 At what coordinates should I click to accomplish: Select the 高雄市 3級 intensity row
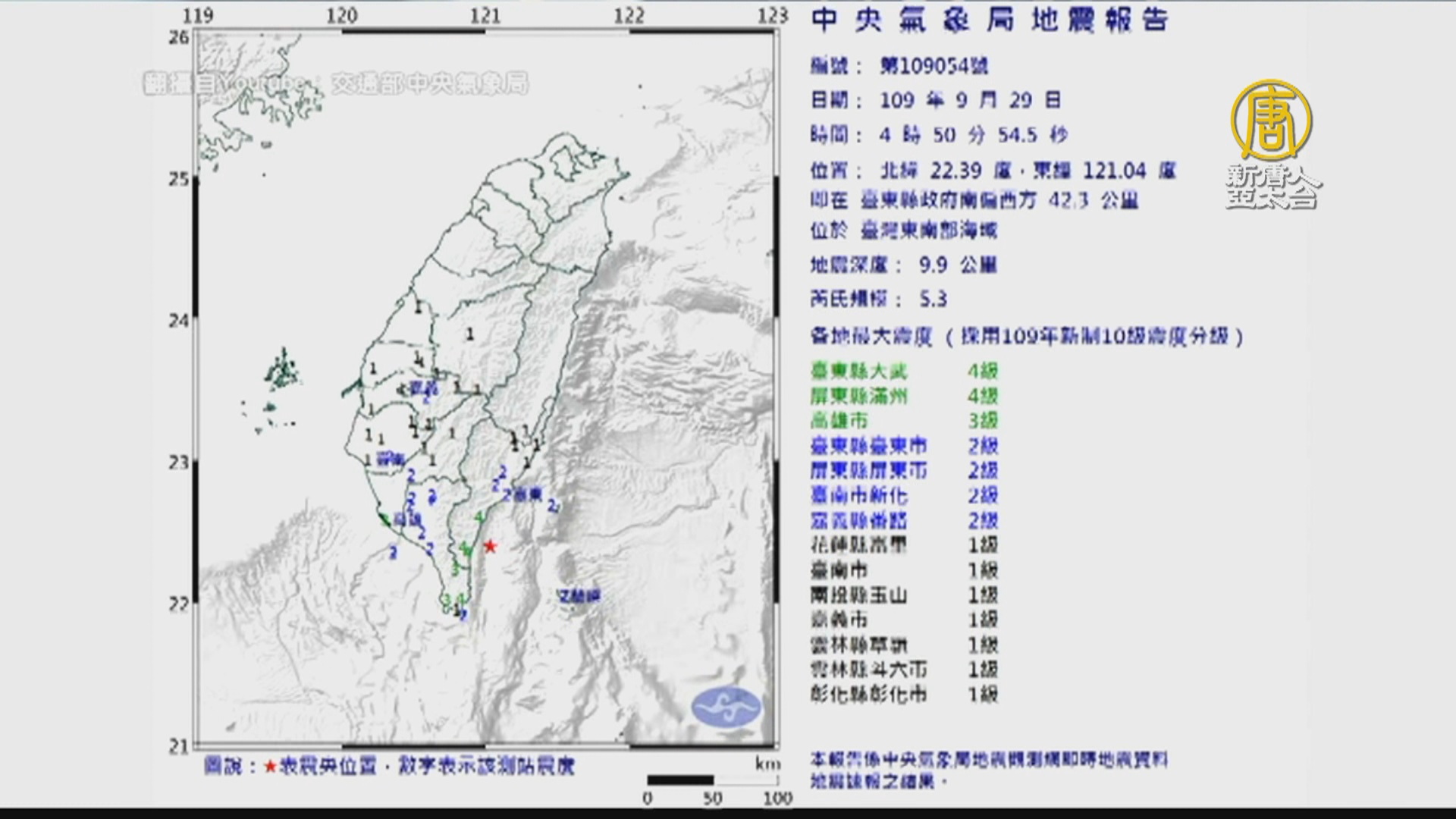904,421
